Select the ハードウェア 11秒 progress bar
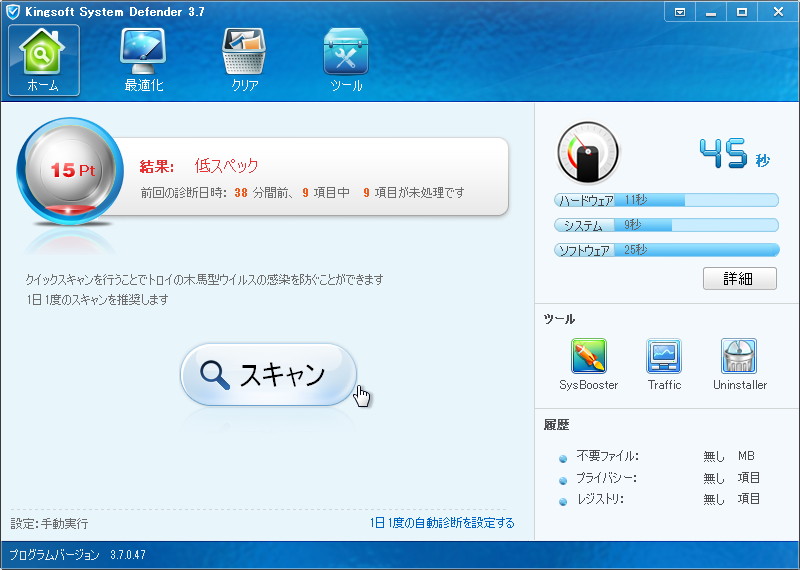 tap(666, 200)
